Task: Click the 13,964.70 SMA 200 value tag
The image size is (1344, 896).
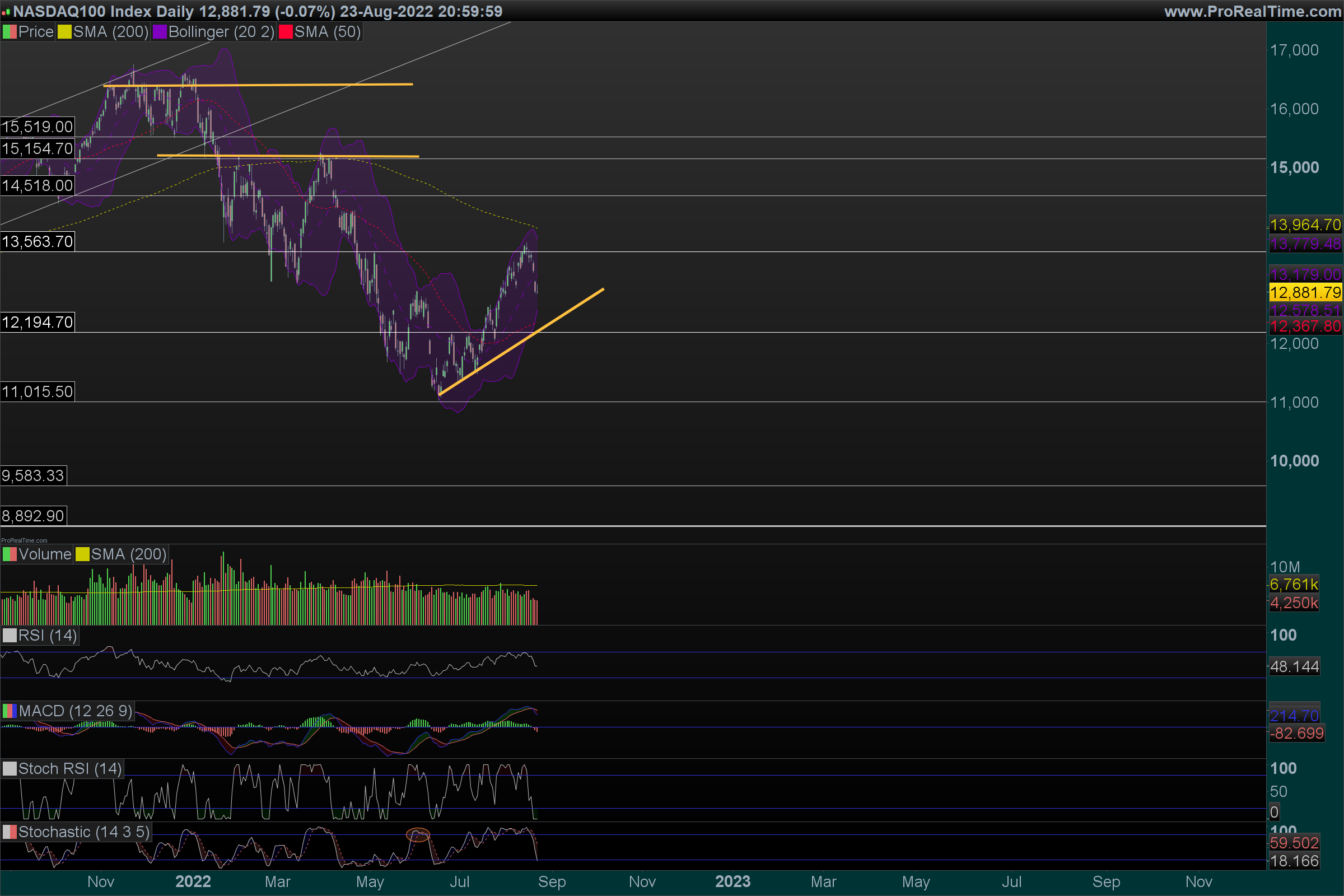Action: (x=1305, y=225)
